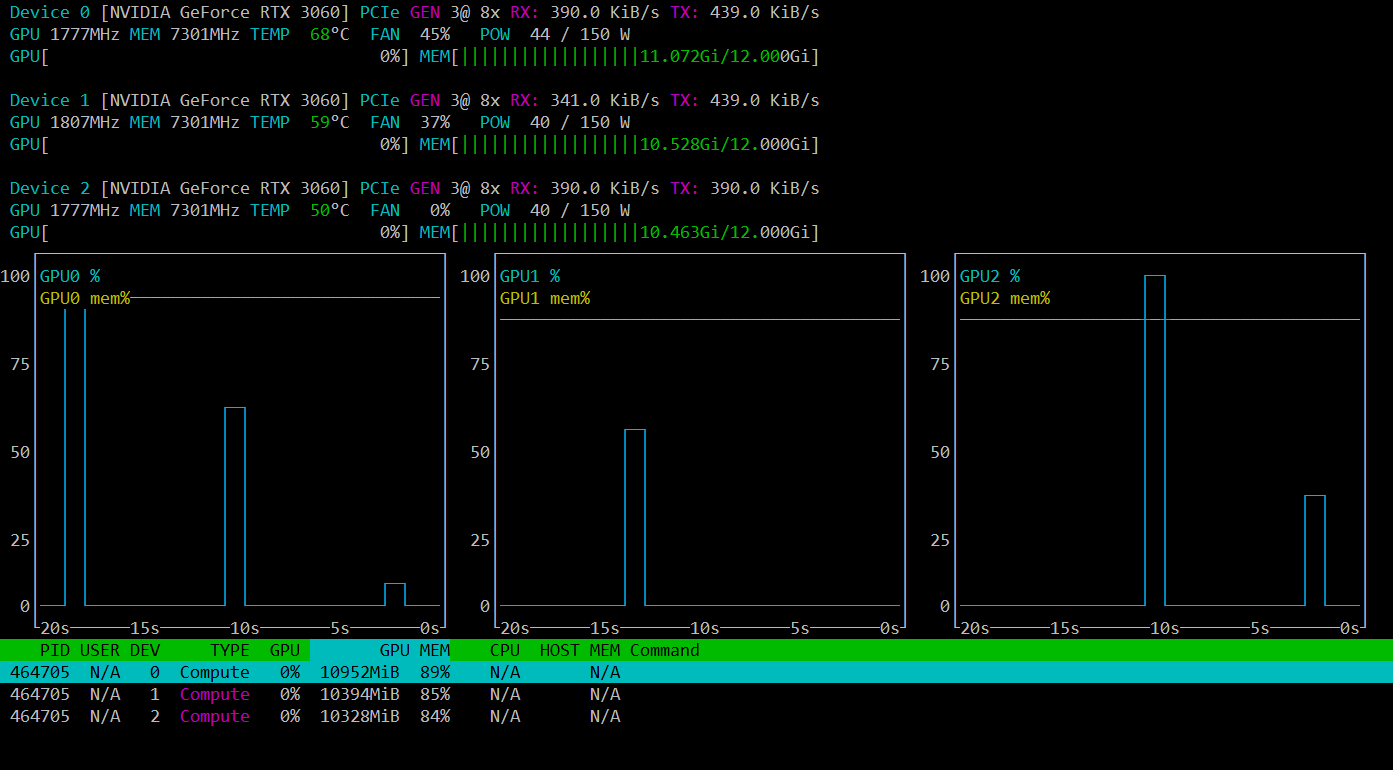Click Device 2's FAN 0% value
Screen dimensions: 1393x770
click(440, 210)
